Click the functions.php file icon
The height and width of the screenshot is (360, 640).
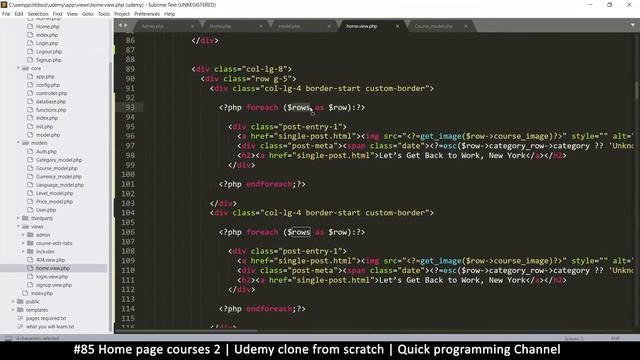point(30,110)
